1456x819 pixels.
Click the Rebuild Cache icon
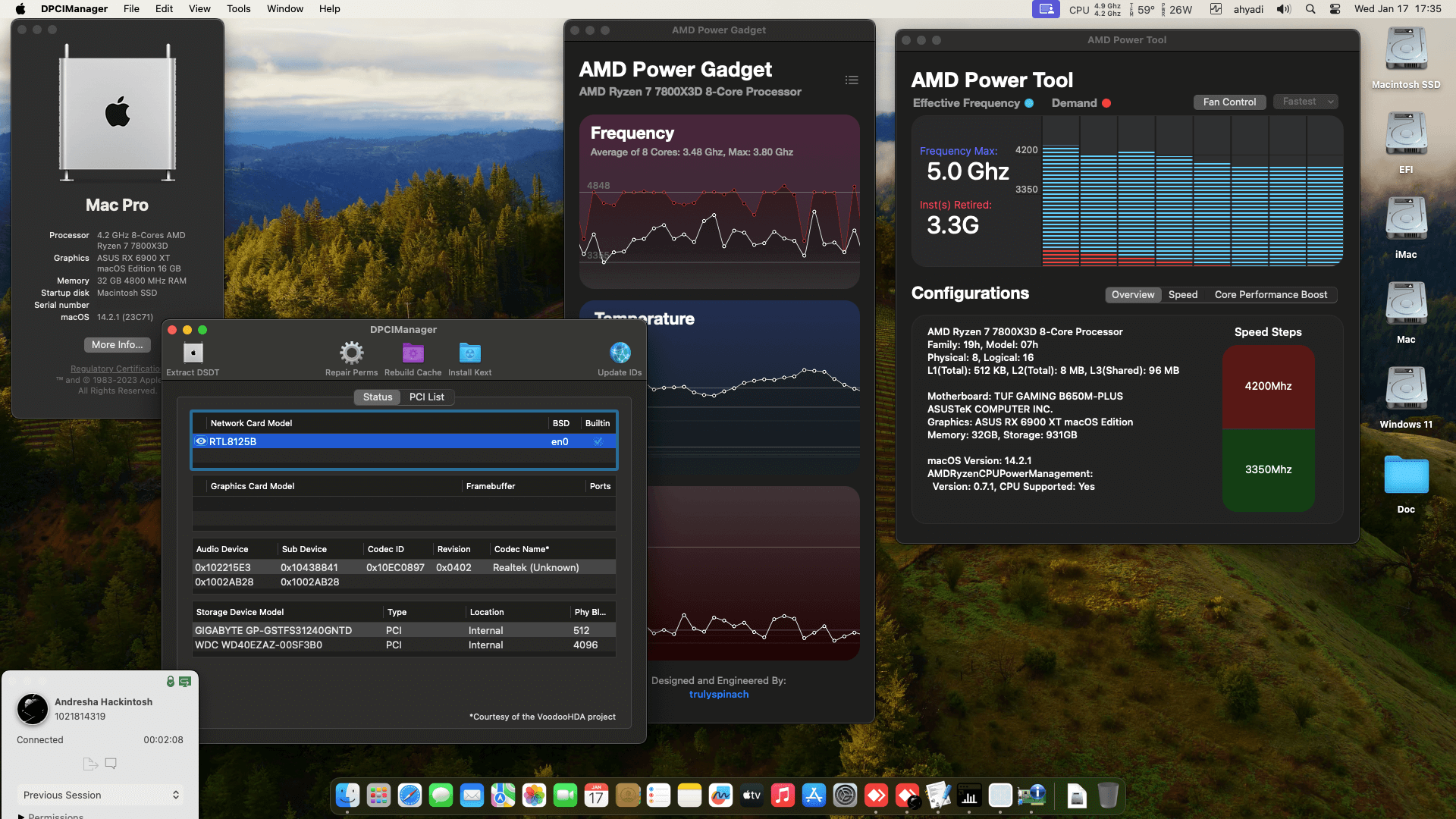click(413, 353)
